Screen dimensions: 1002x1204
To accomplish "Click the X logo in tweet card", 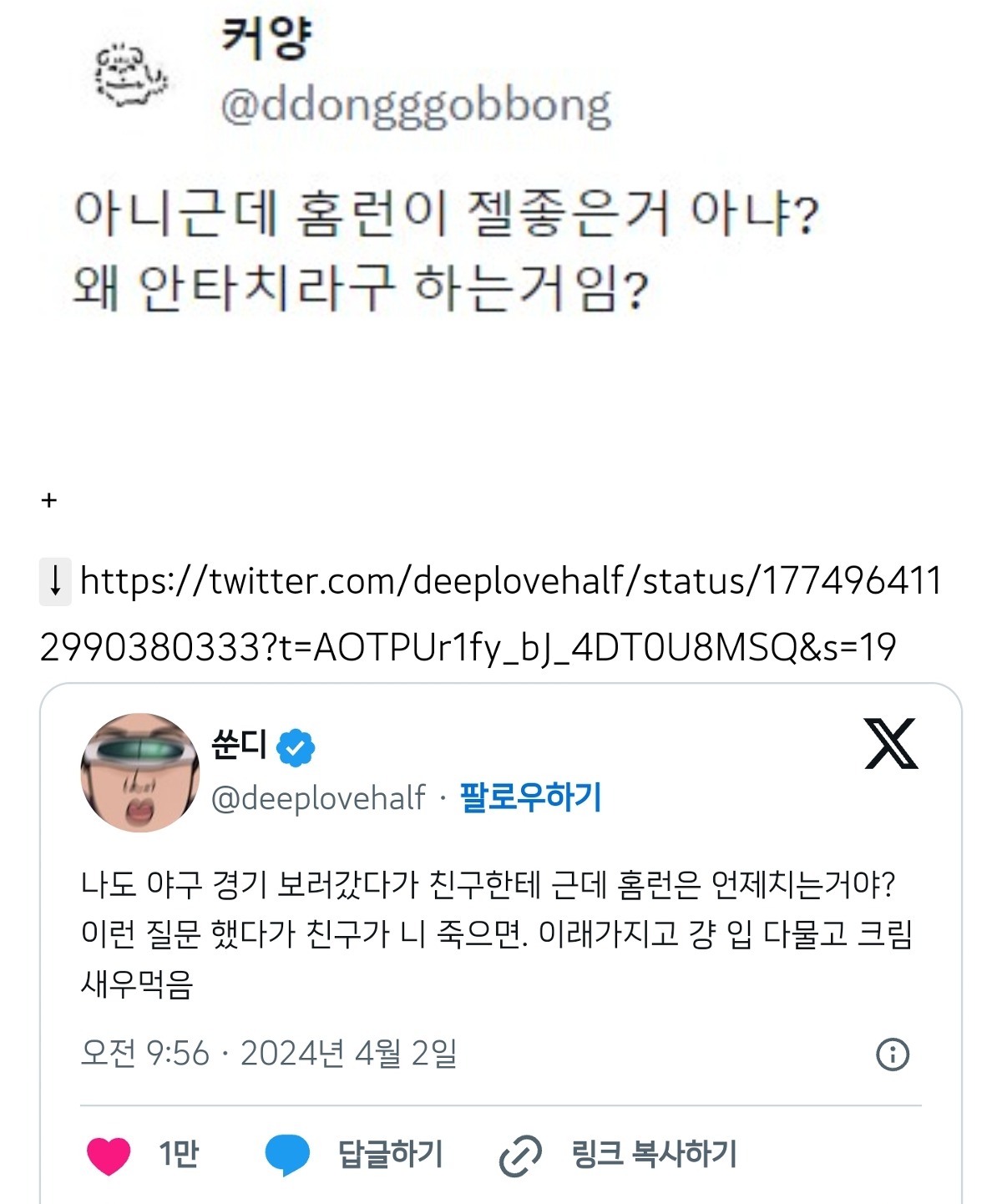I will click(x=891, y=743).
